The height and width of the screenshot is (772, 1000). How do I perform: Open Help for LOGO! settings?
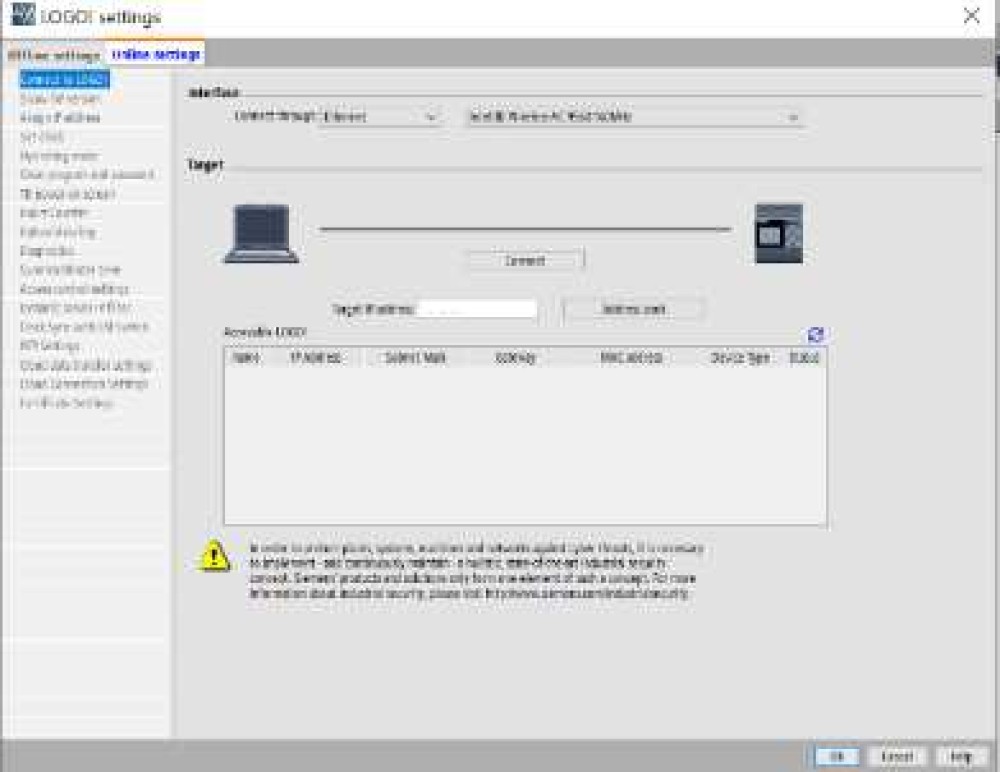tap(961, 757)
